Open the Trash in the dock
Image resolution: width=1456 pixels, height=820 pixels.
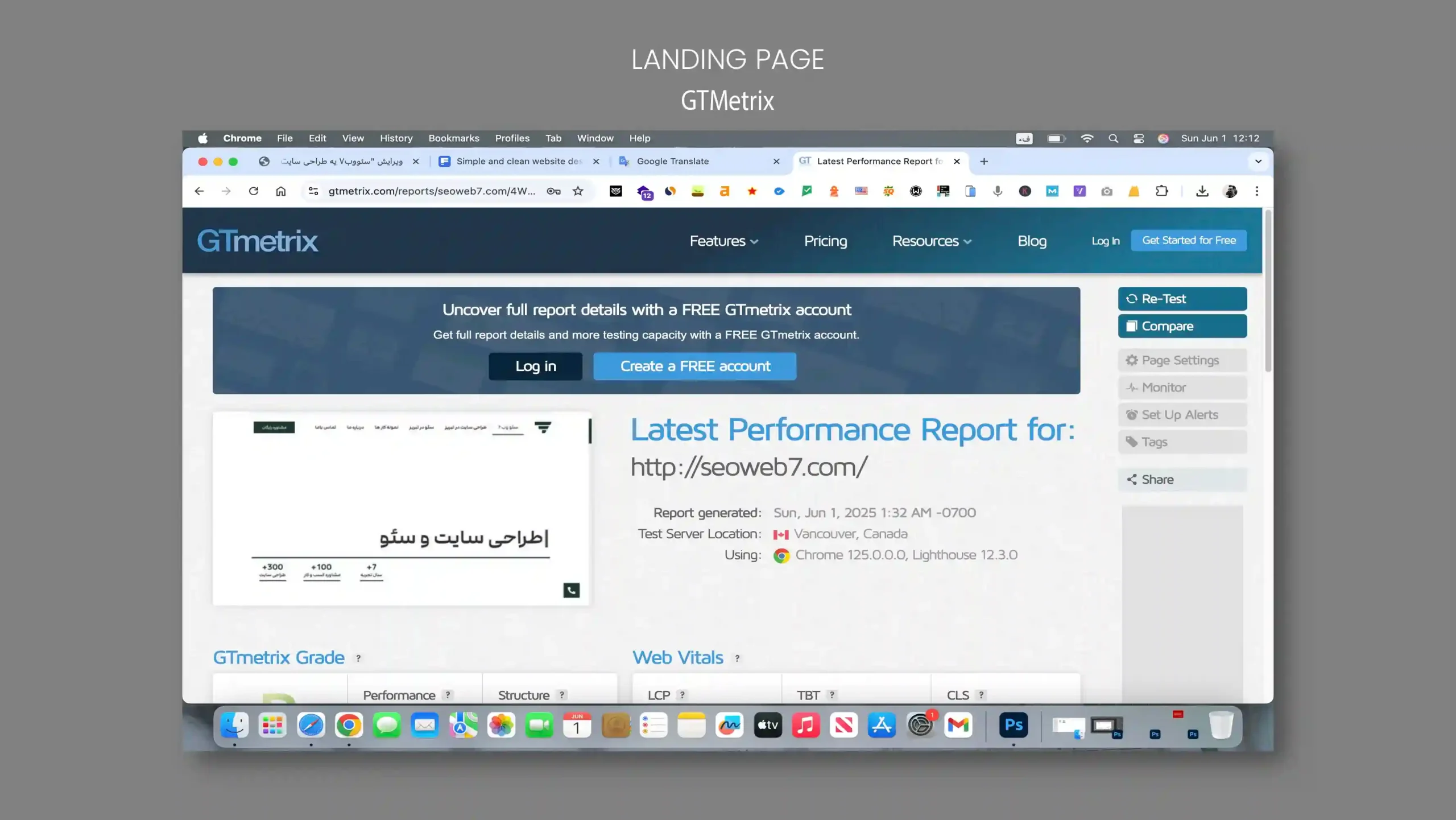(x=1221, y=725)
